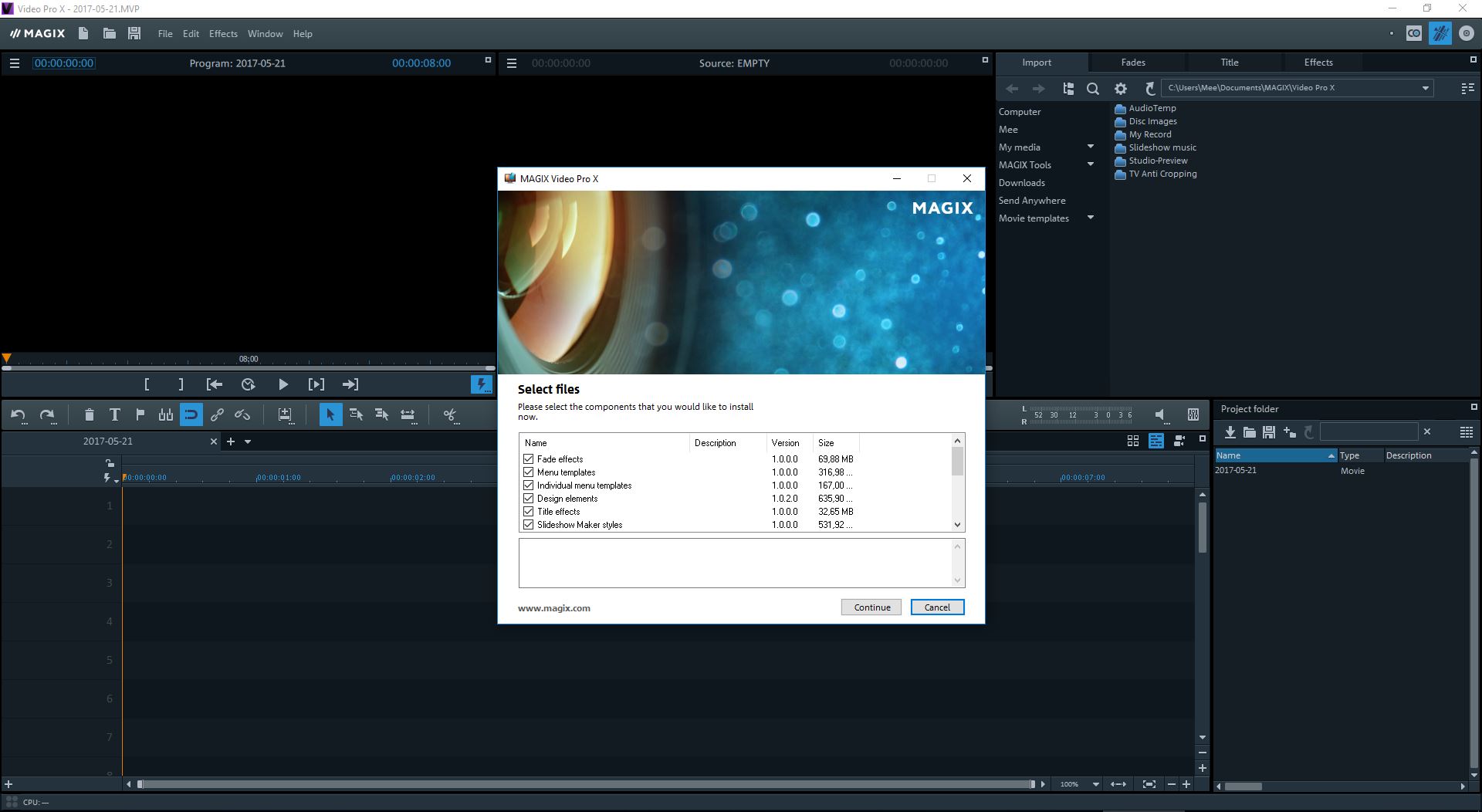The width and height of the screenshot is (1482, 812).
Task: Open program monitor hamburger menu
Action: 15,63
